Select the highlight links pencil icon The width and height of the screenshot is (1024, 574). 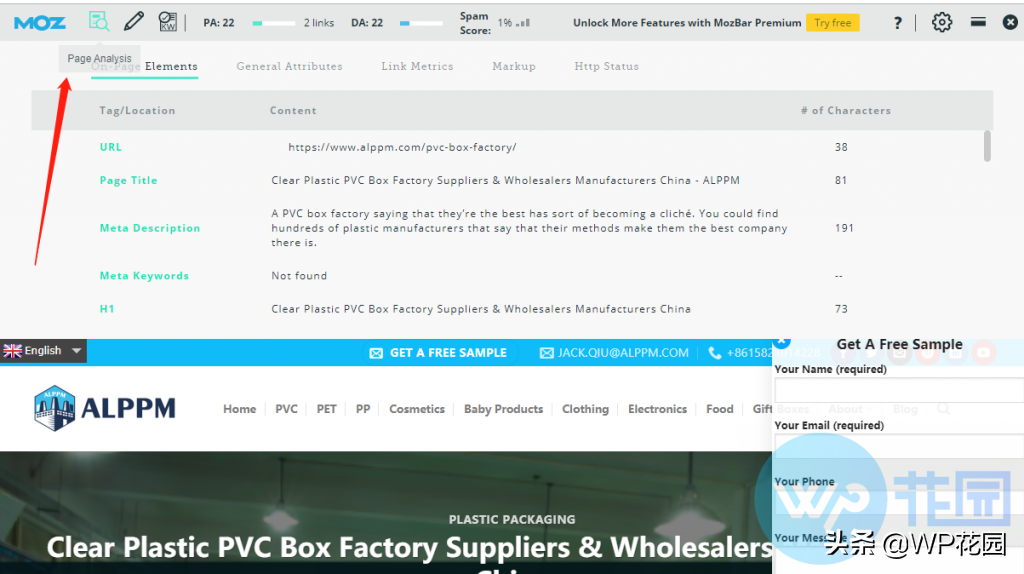click(x=134, y=22)
